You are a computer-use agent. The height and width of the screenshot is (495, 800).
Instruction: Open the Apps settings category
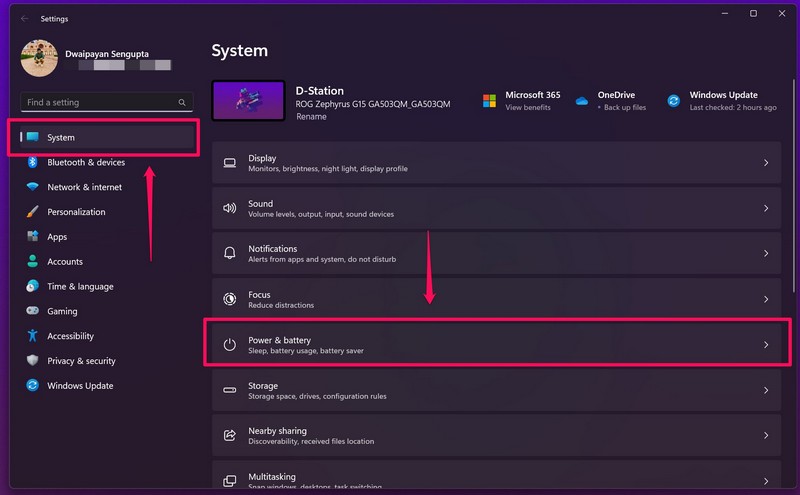57,237
